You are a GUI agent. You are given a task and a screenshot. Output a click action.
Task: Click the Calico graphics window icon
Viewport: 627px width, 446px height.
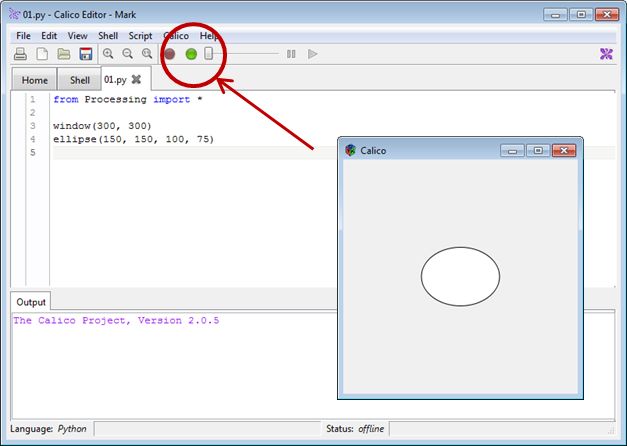click(x=351, y=150)
